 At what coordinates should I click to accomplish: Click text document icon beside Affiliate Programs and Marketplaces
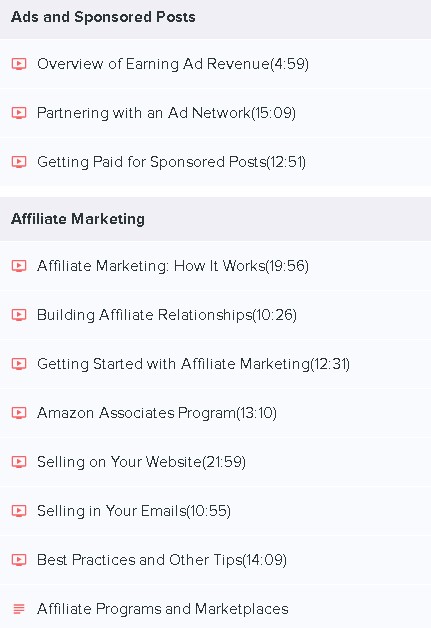19,609
